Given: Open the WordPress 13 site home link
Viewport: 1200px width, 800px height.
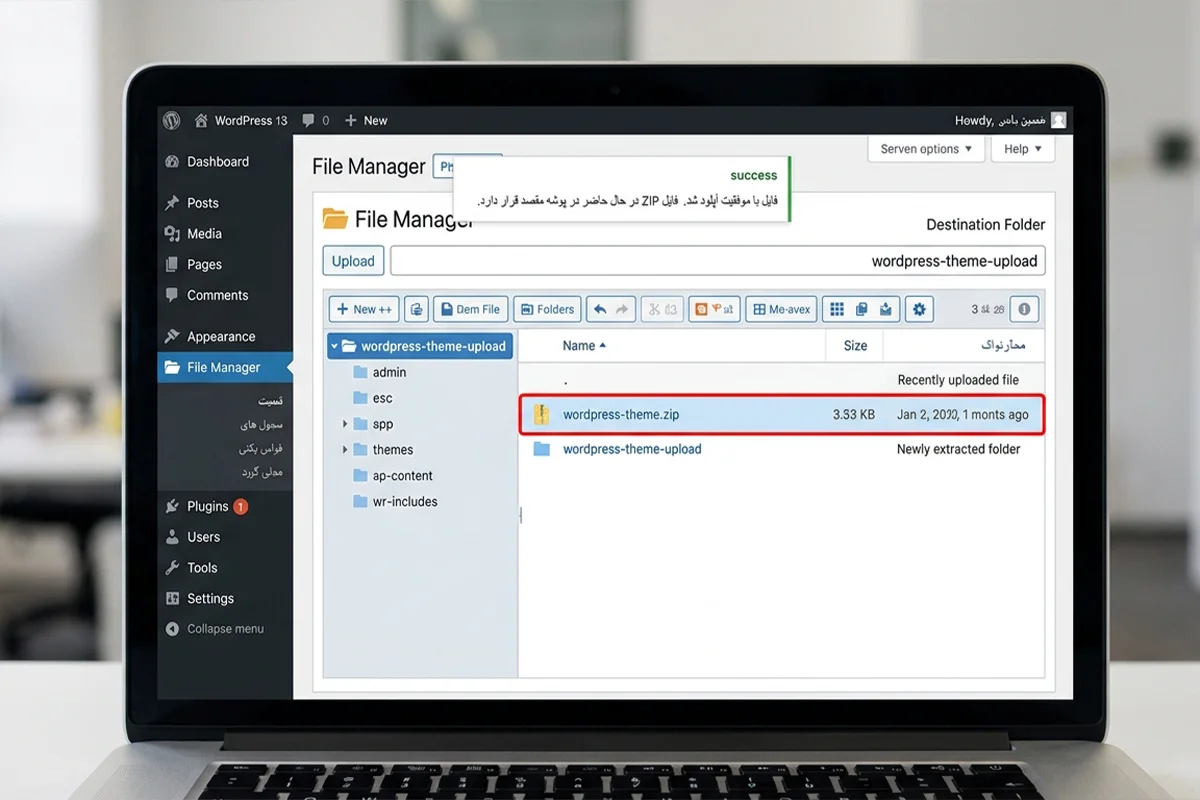Looking at the screenshot, I should (240, 120).
